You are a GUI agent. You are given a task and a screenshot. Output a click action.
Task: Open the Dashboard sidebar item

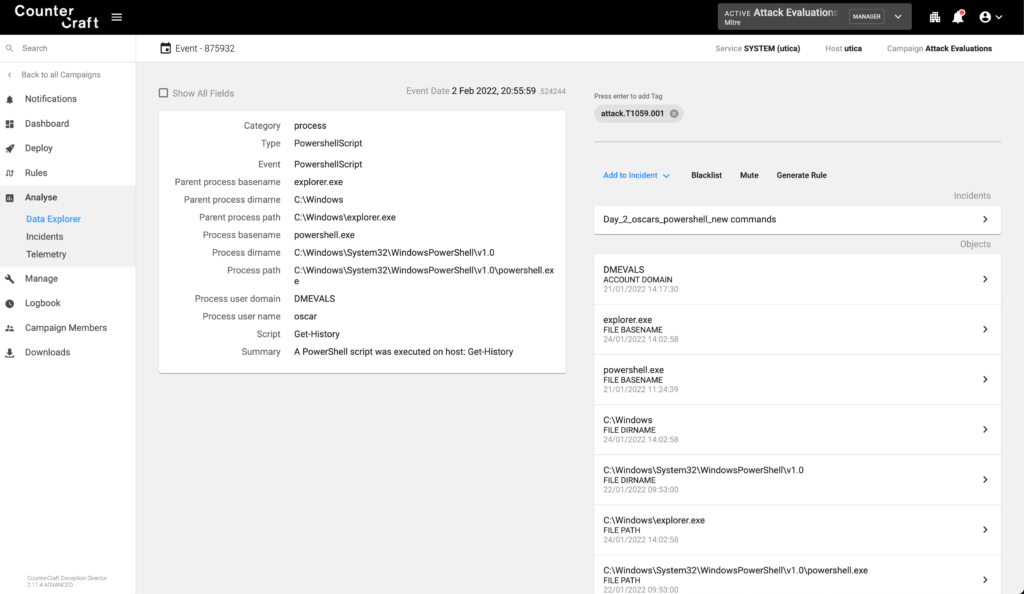[x=47, y=124]
